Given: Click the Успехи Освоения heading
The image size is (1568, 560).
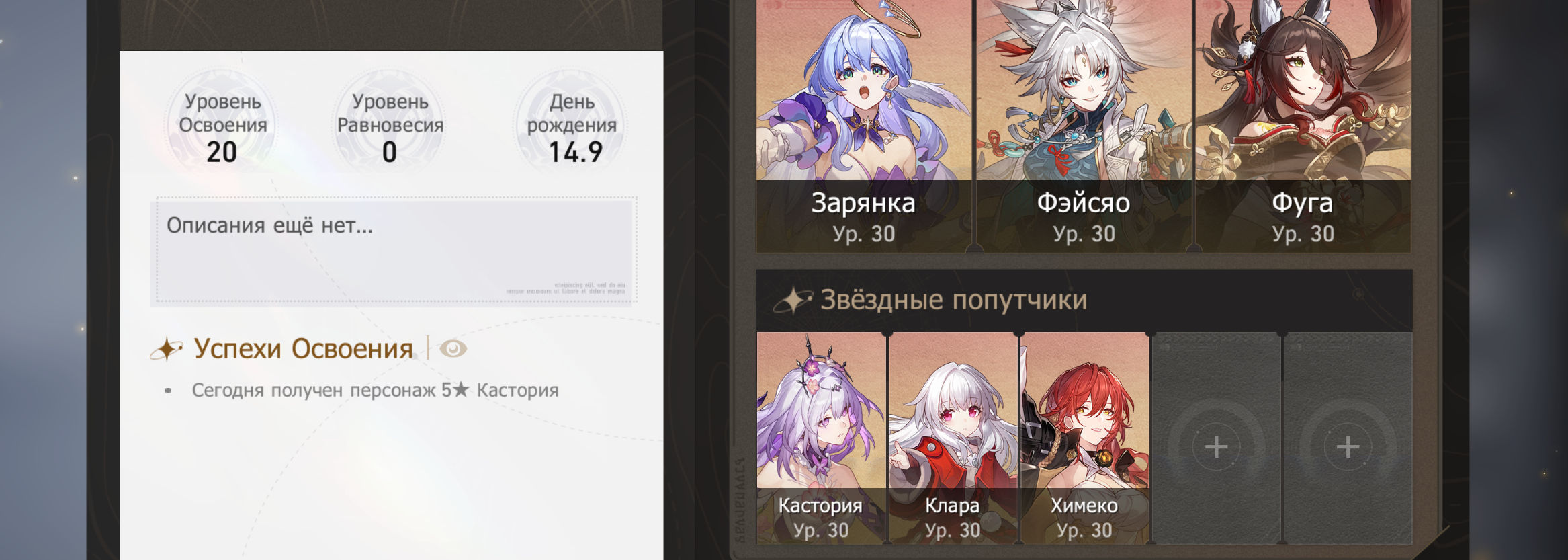Looking at the screenshot, I should [303, 349].
